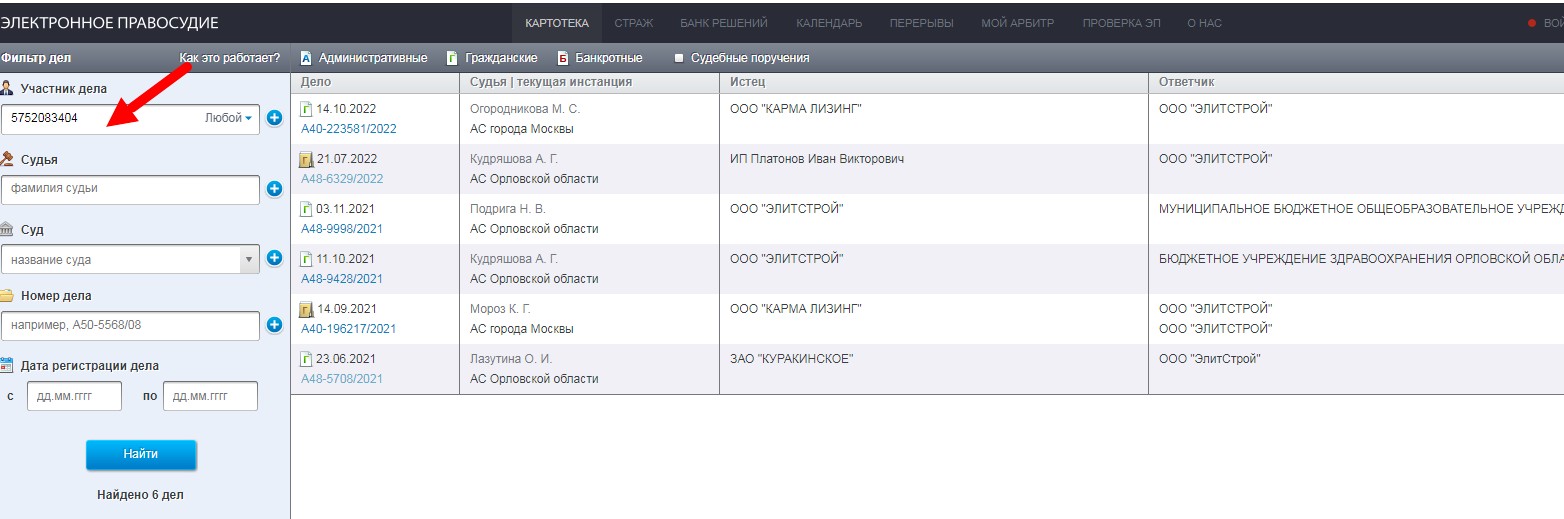Viewport: 1564px width, 519px height.
Task: Open the Любой participant type dropdown
Action: pos(229,118)
